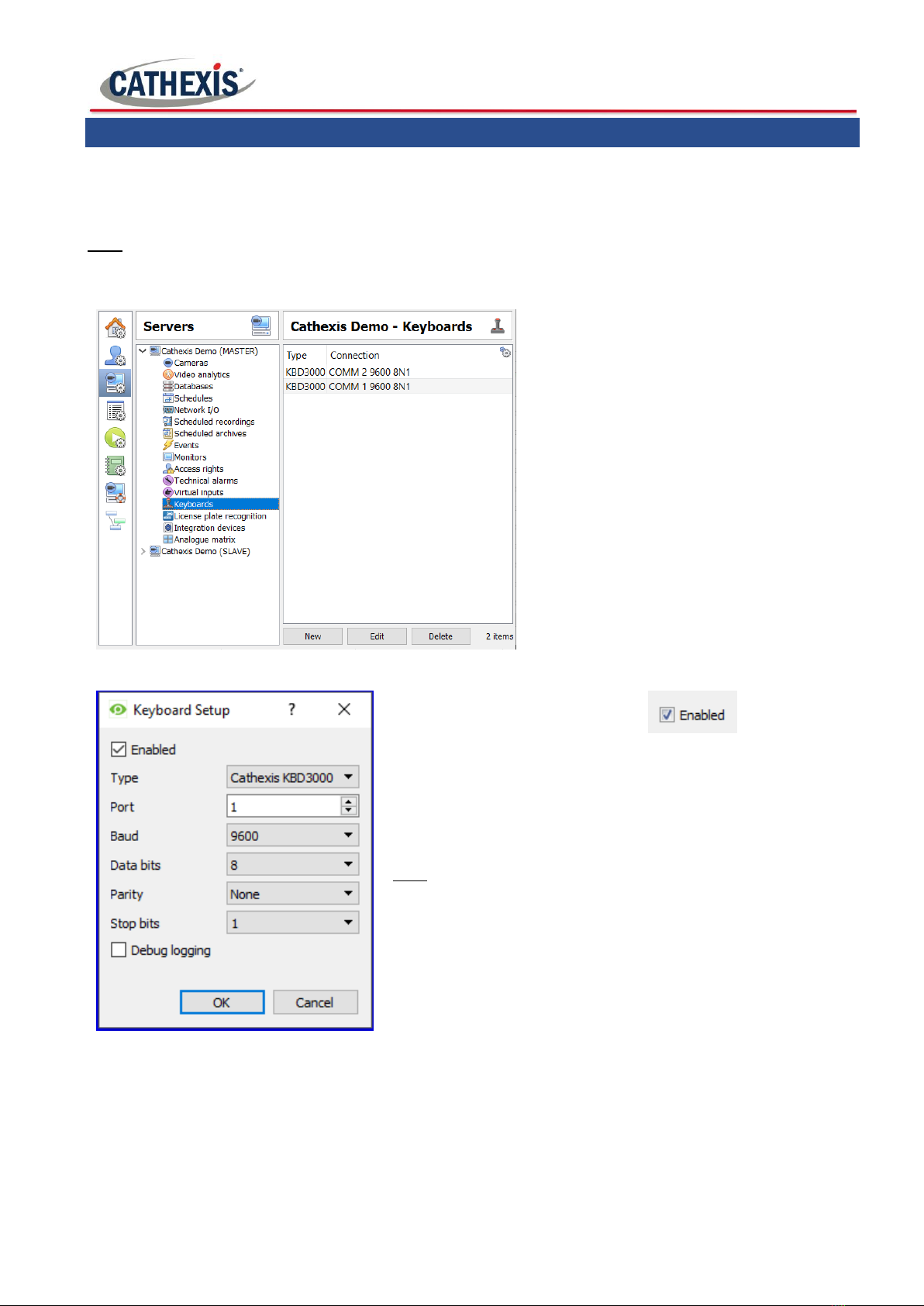This screenshot has width=924, height=1306.
Task: Open Databases in the server tree
Action: pos(193,386)
